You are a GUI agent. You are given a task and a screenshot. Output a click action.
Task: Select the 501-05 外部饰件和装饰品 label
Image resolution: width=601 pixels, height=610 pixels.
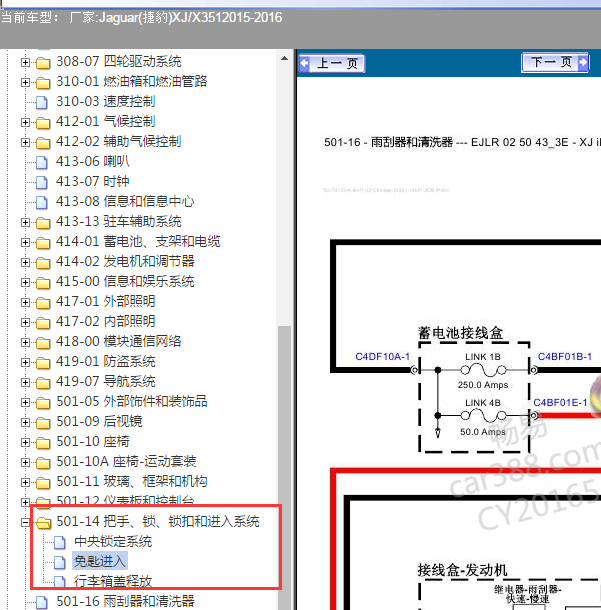click(x=131, y=401)
